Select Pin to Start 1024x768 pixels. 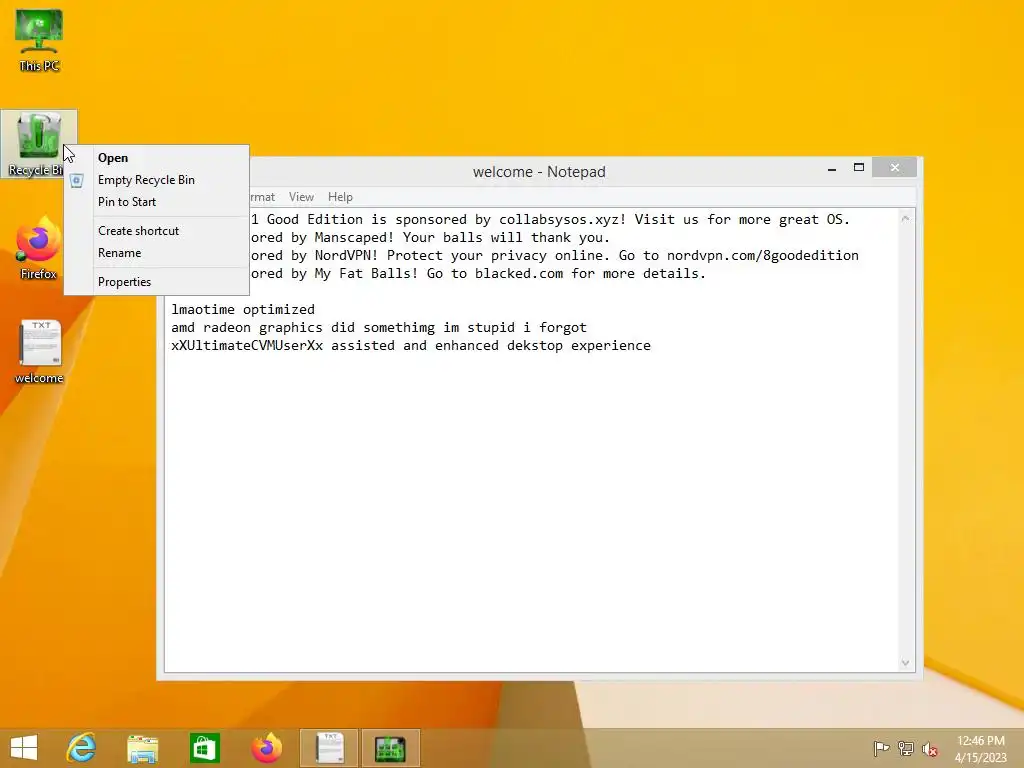(156, 202)
